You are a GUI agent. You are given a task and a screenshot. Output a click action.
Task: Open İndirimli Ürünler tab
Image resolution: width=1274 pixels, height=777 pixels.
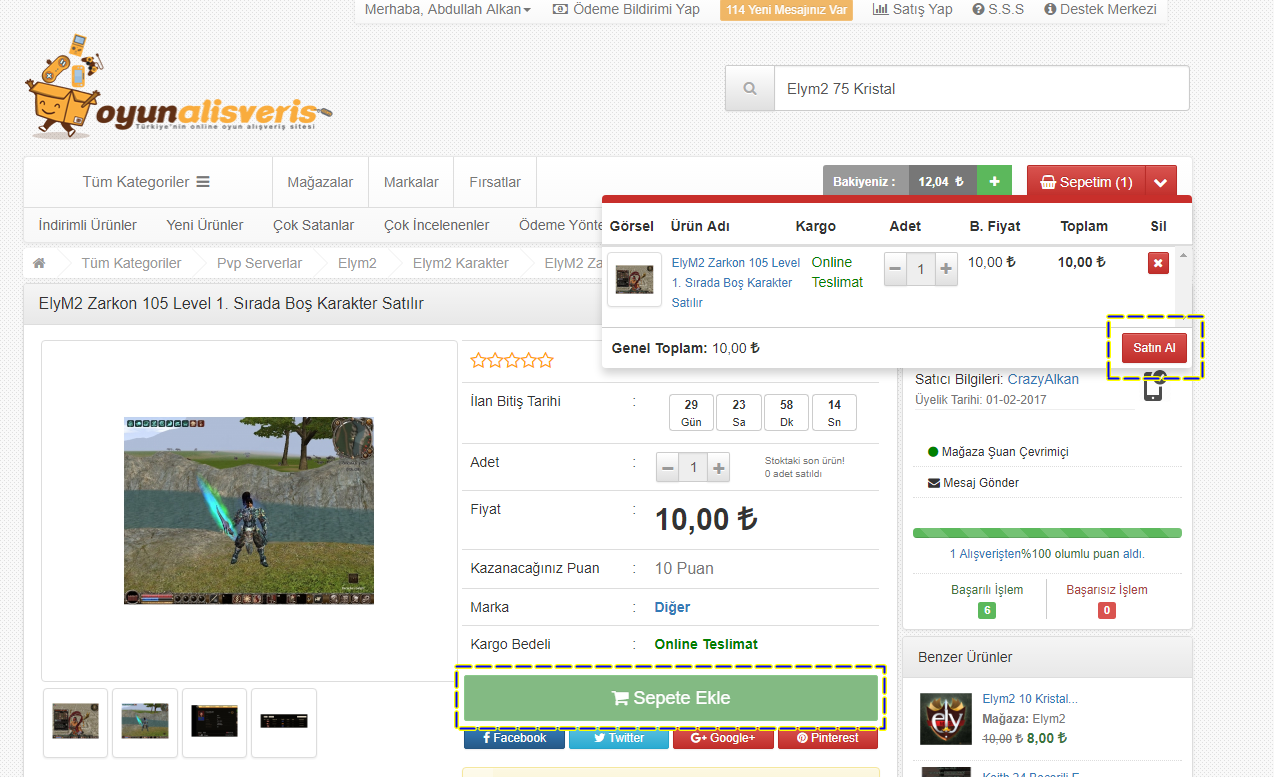pyautogui.click(x=87, y=225)
